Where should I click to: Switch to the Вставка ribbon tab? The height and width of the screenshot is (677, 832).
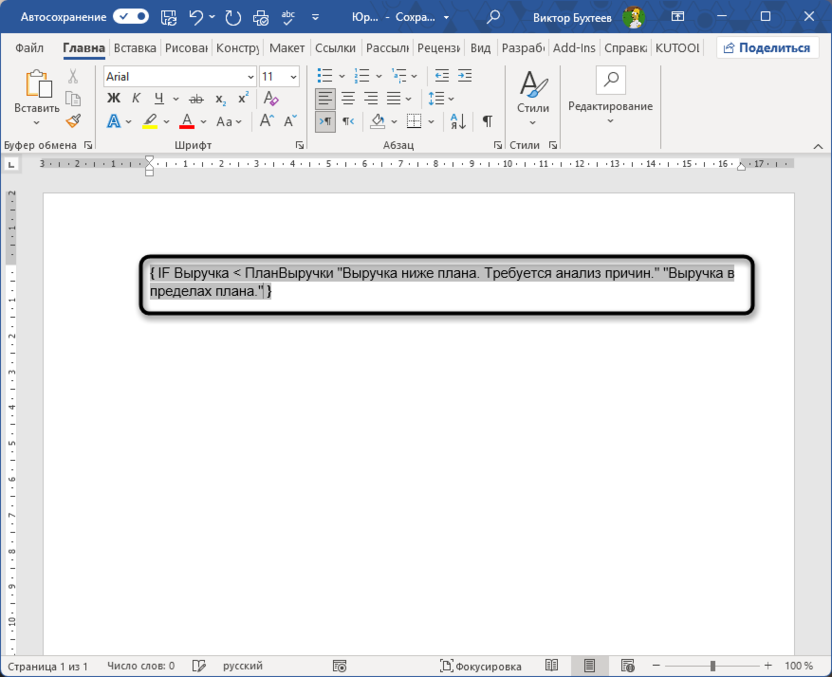135,48
